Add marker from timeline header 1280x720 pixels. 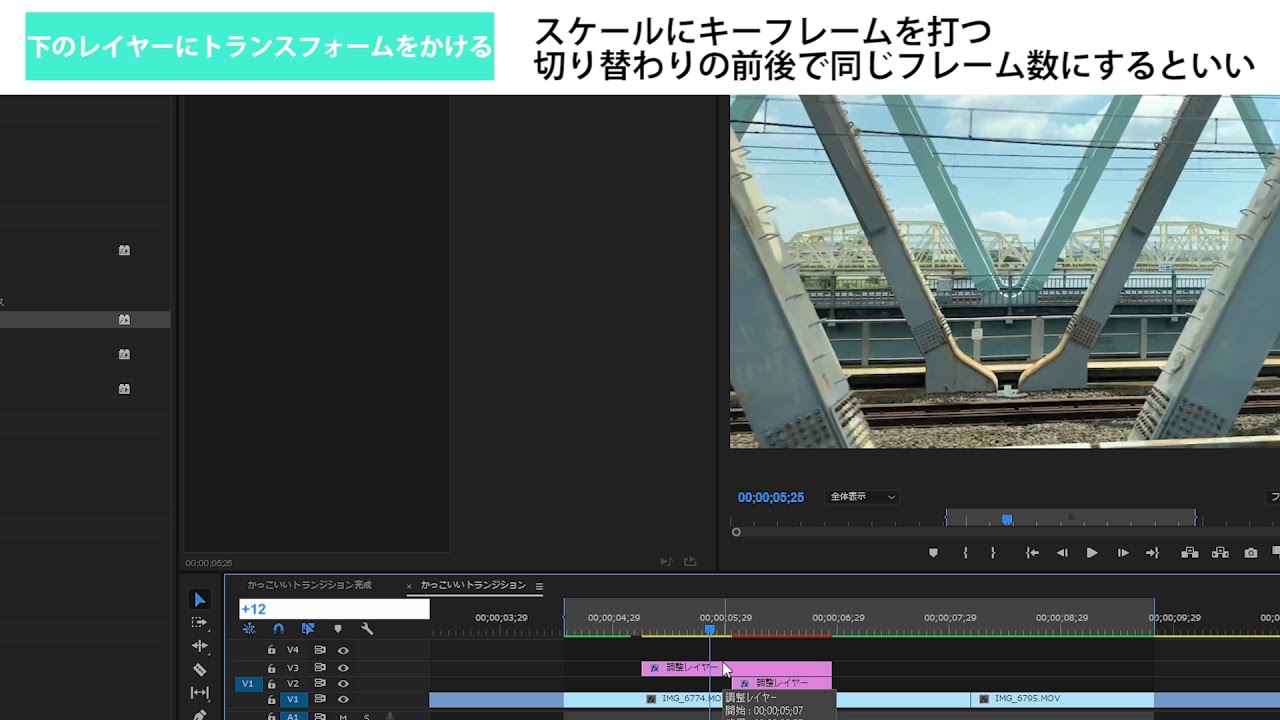pos(338,629)
